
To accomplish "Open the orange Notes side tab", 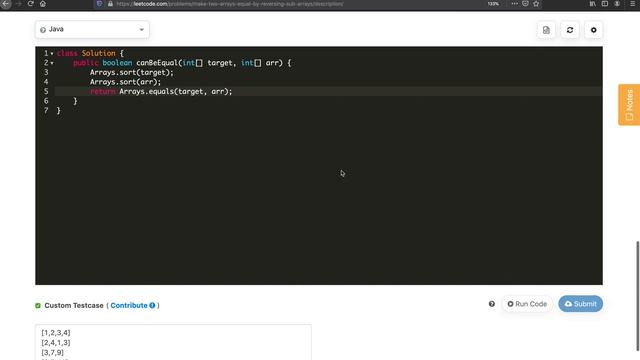I will click(629, 104).
